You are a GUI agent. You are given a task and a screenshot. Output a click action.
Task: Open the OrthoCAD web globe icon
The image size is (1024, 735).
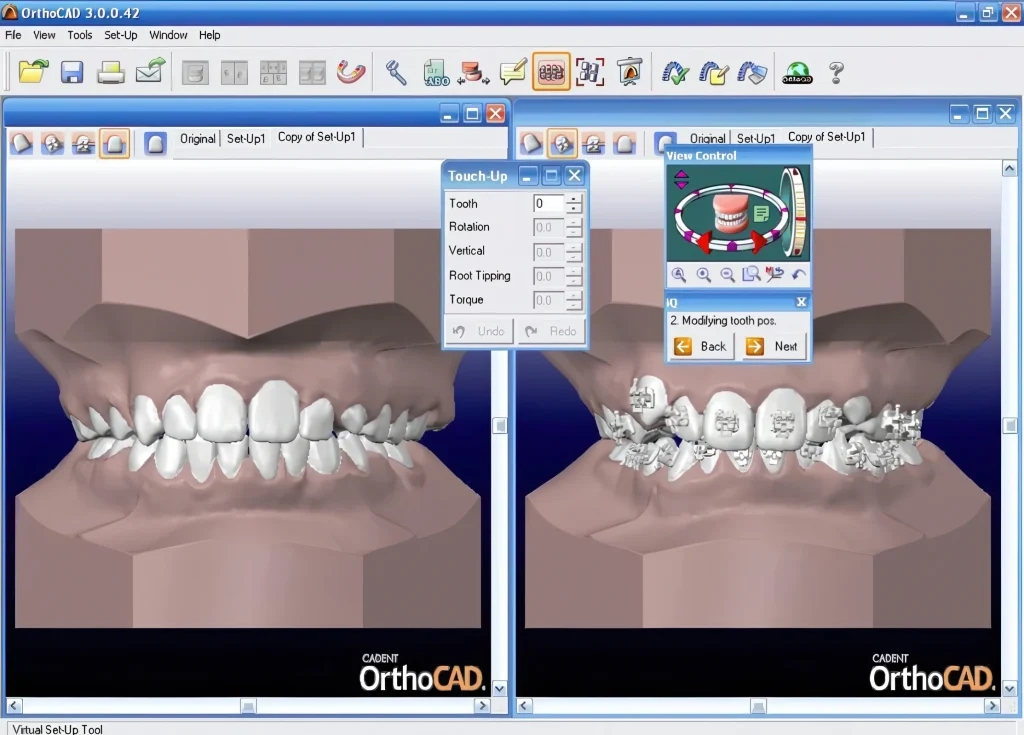coord(797,72)
